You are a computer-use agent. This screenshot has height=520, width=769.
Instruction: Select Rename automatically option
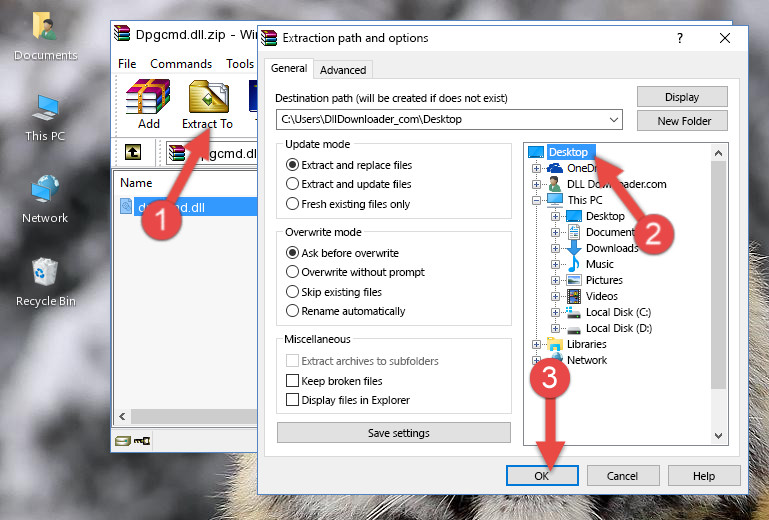click(x=292, y=311)
